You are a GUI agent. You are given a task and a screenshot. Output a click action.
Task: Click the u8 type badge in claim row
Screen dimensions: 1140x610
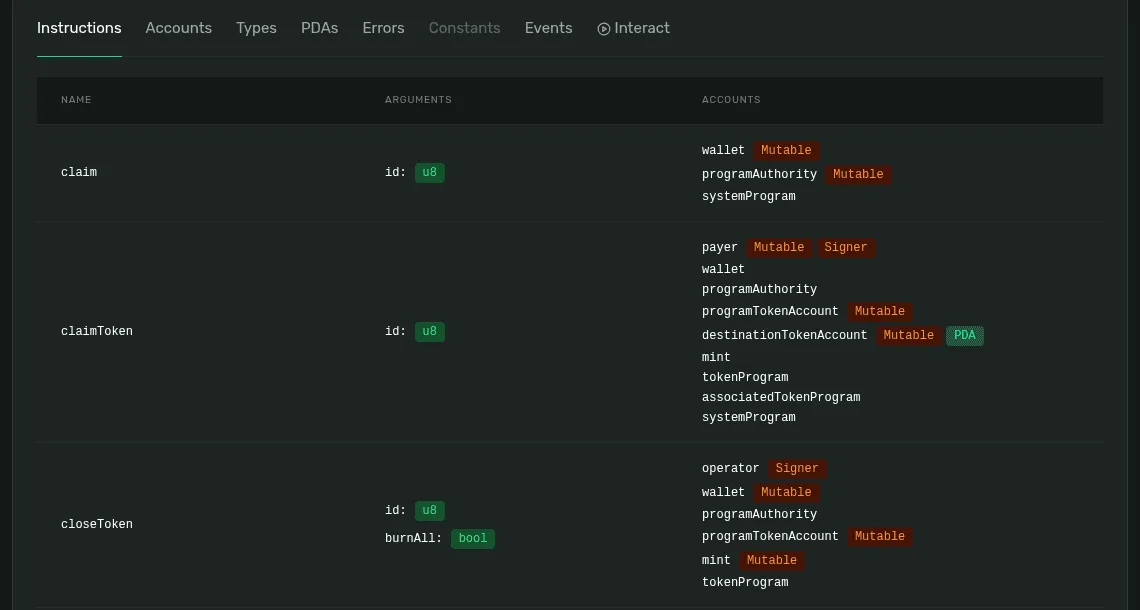[x=430, y=172]
